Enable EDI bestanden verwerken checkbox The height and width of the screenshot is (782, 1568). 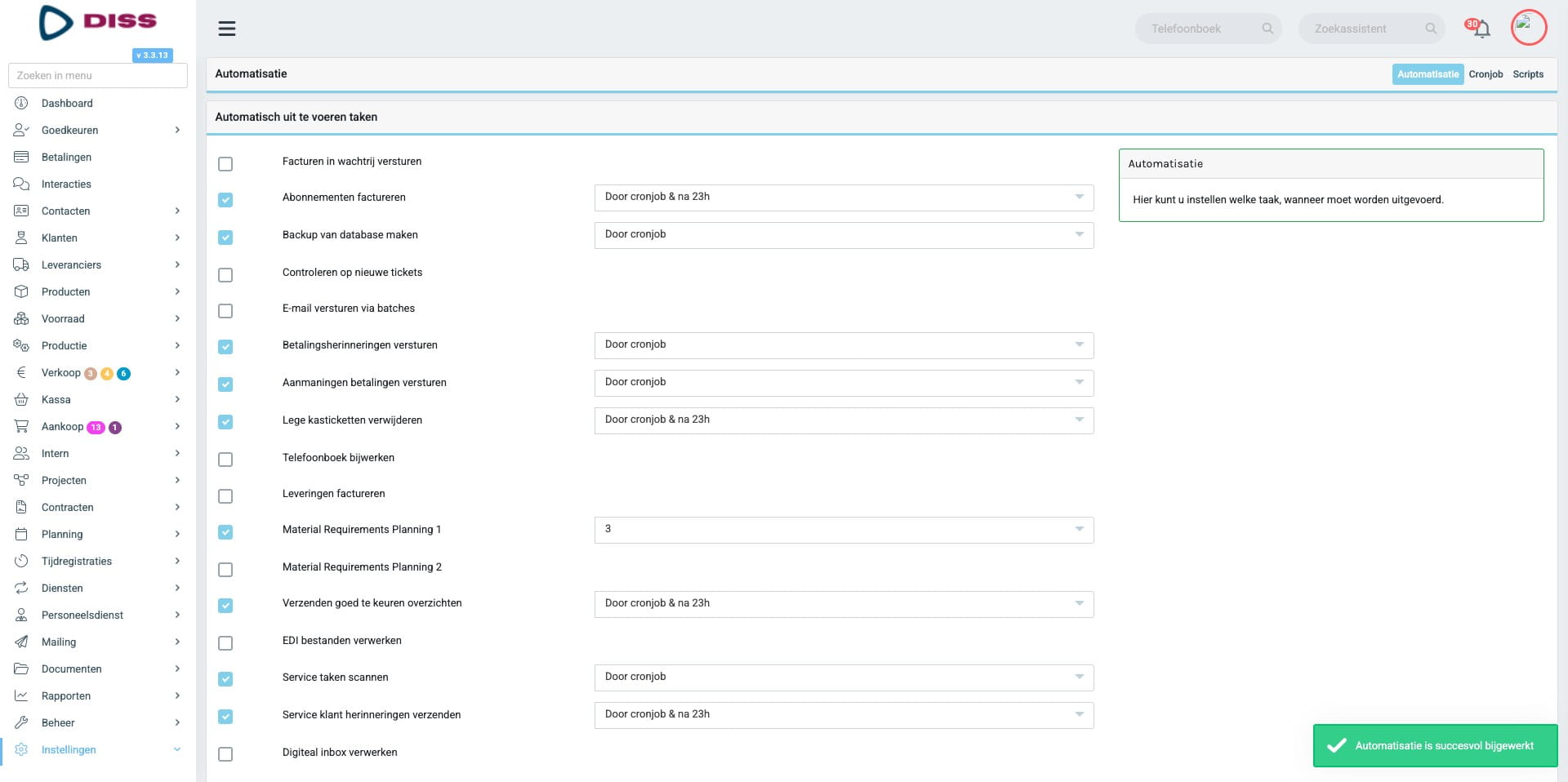pos(225,643)
